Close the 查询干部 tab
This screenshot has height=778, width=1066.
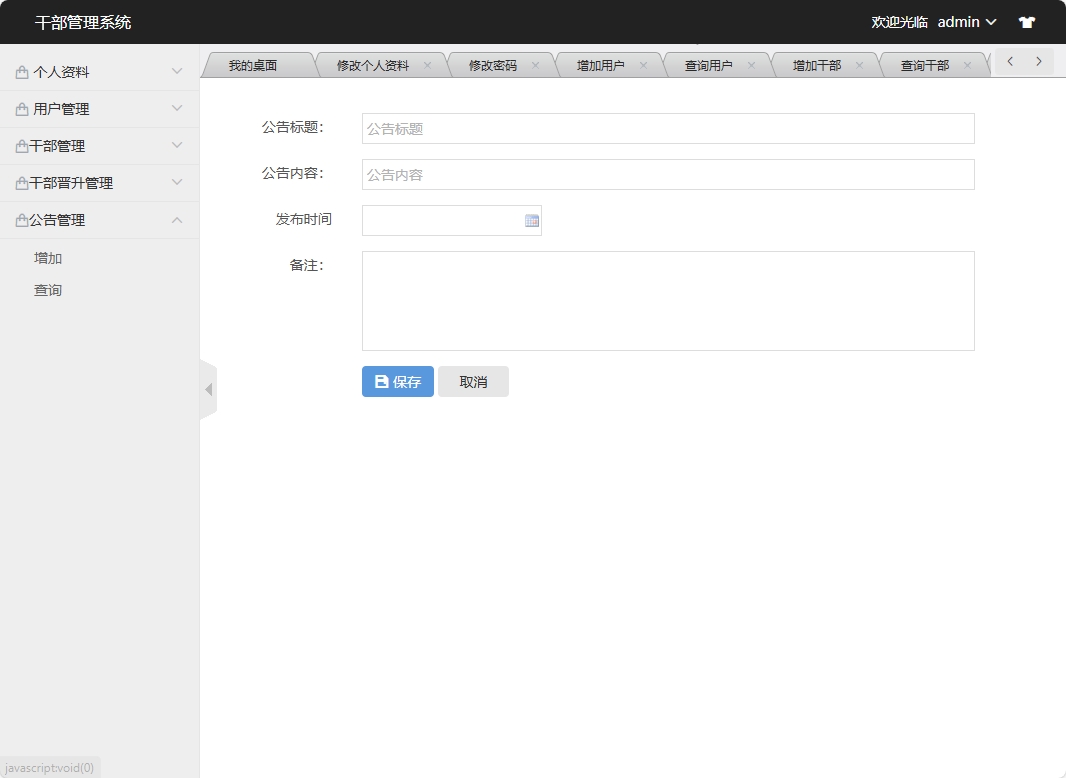967,65
